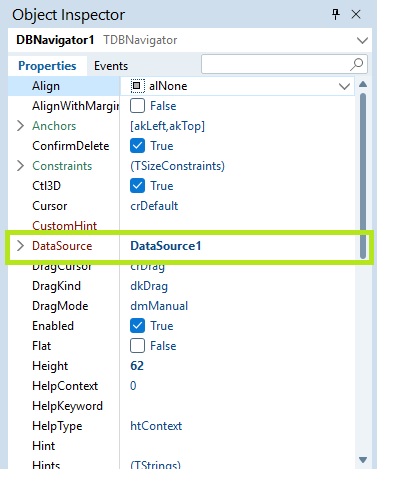
Task: Select the Anchors property name
Action: coord(54,126)
